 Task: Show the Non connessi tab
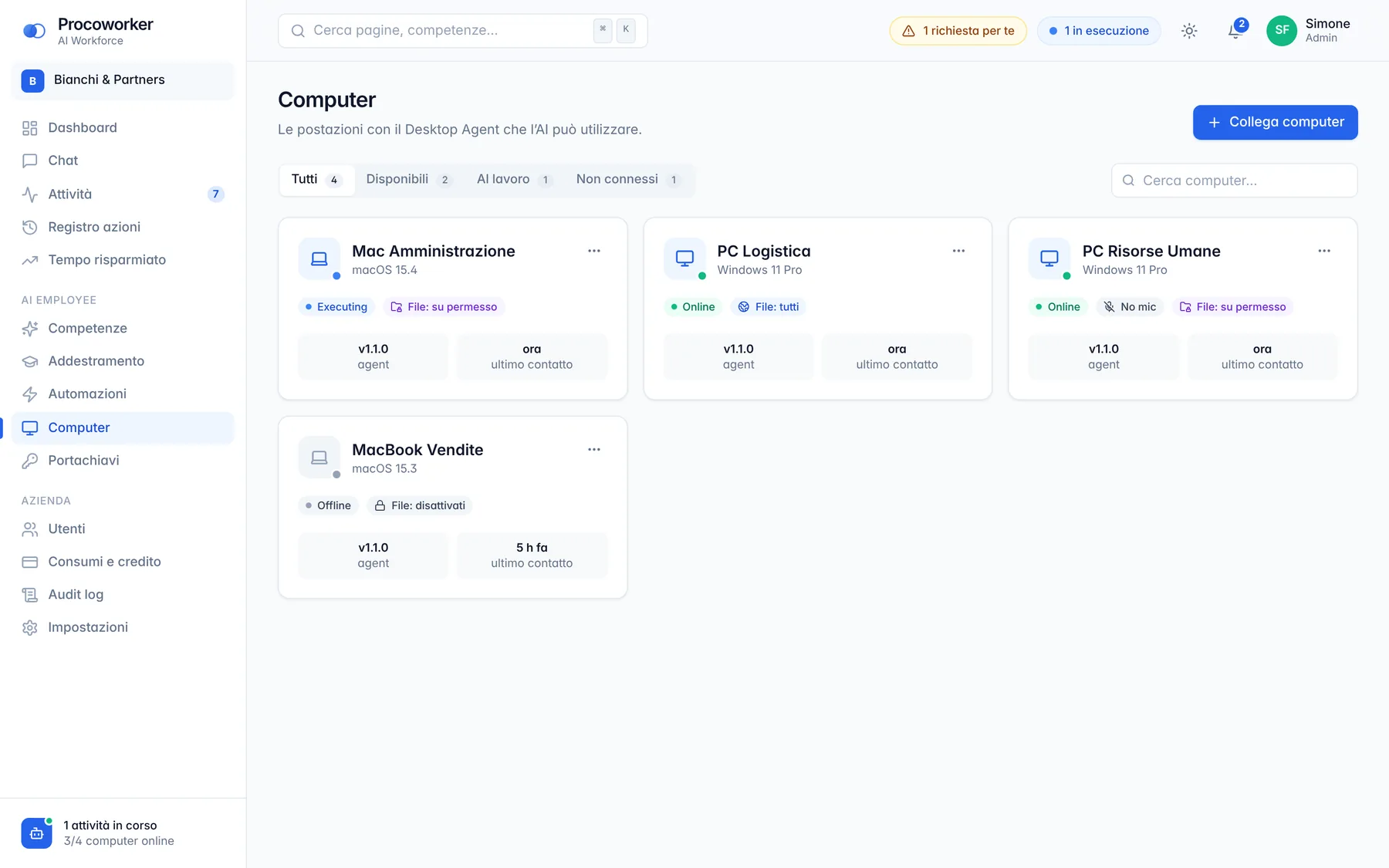(629, 180)
